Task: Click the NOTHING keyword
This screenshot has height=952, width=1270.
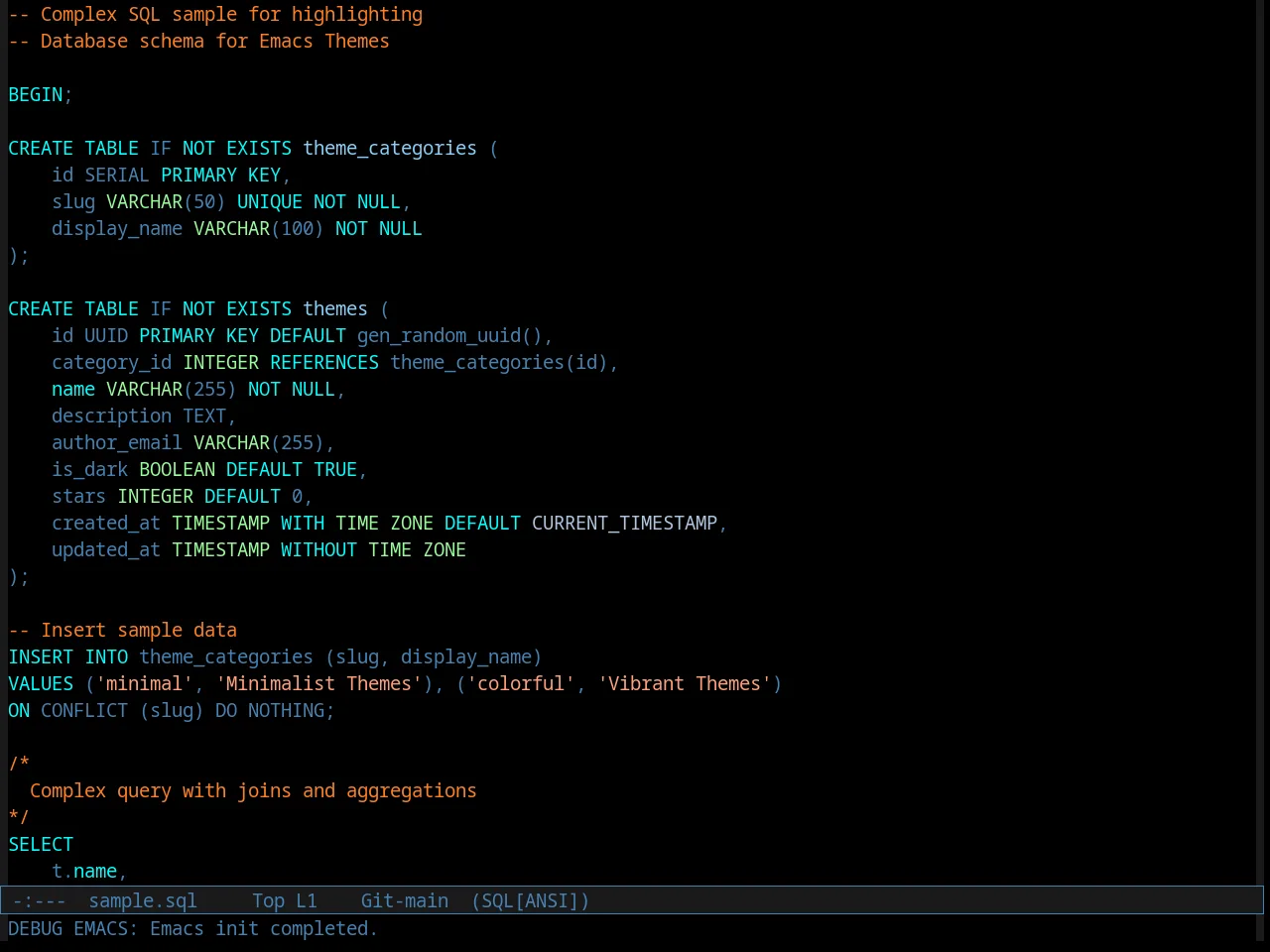Action: tap(286, 710)
